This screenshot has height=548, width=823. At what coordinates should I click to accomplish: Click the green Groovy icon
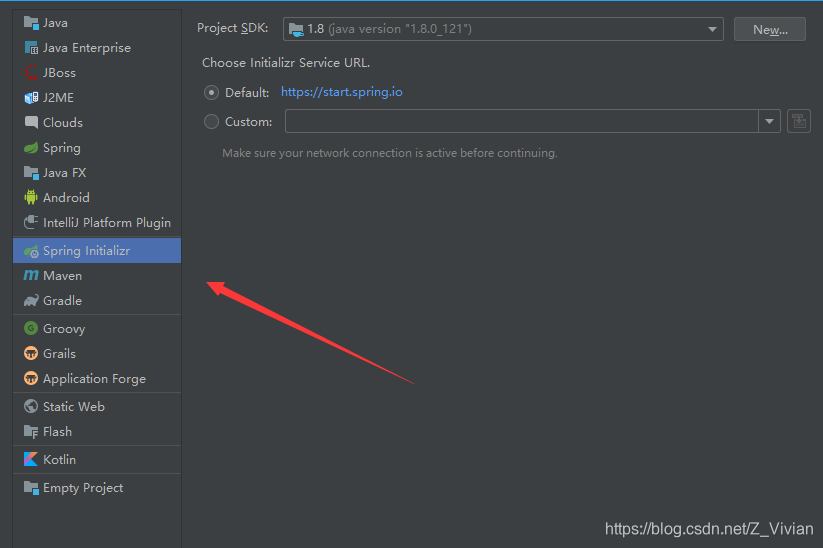click(x=31, y=329)
